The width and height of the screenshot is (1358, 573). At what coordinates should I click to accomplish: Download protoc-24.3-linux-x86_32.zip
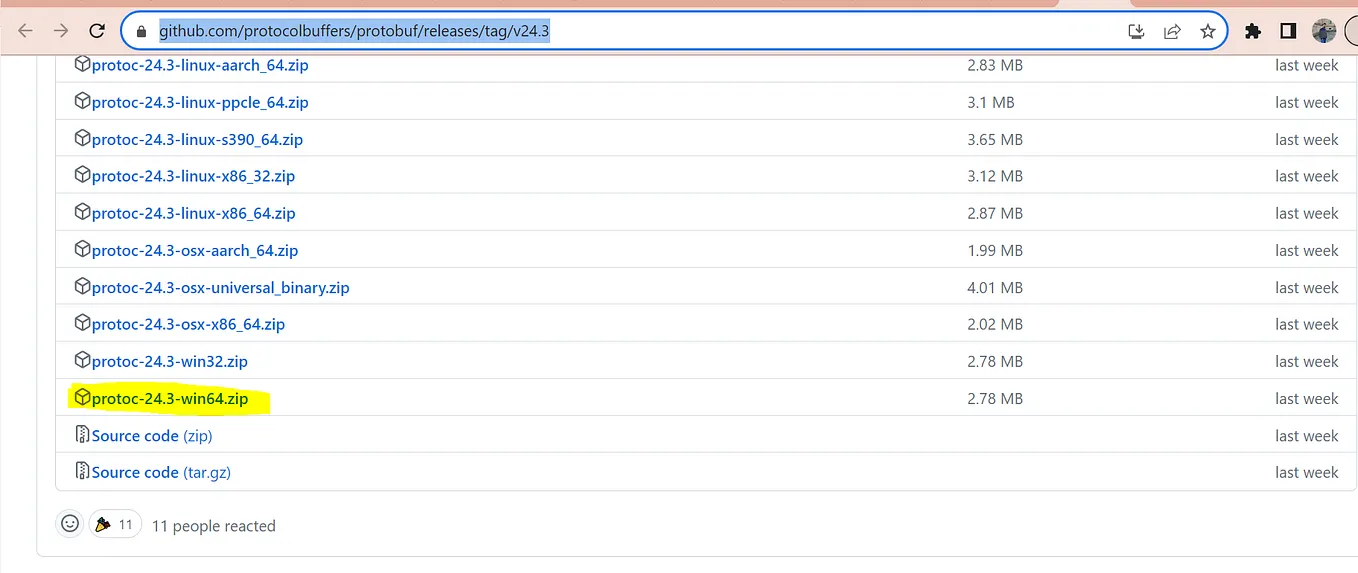(x=193, y=176)
